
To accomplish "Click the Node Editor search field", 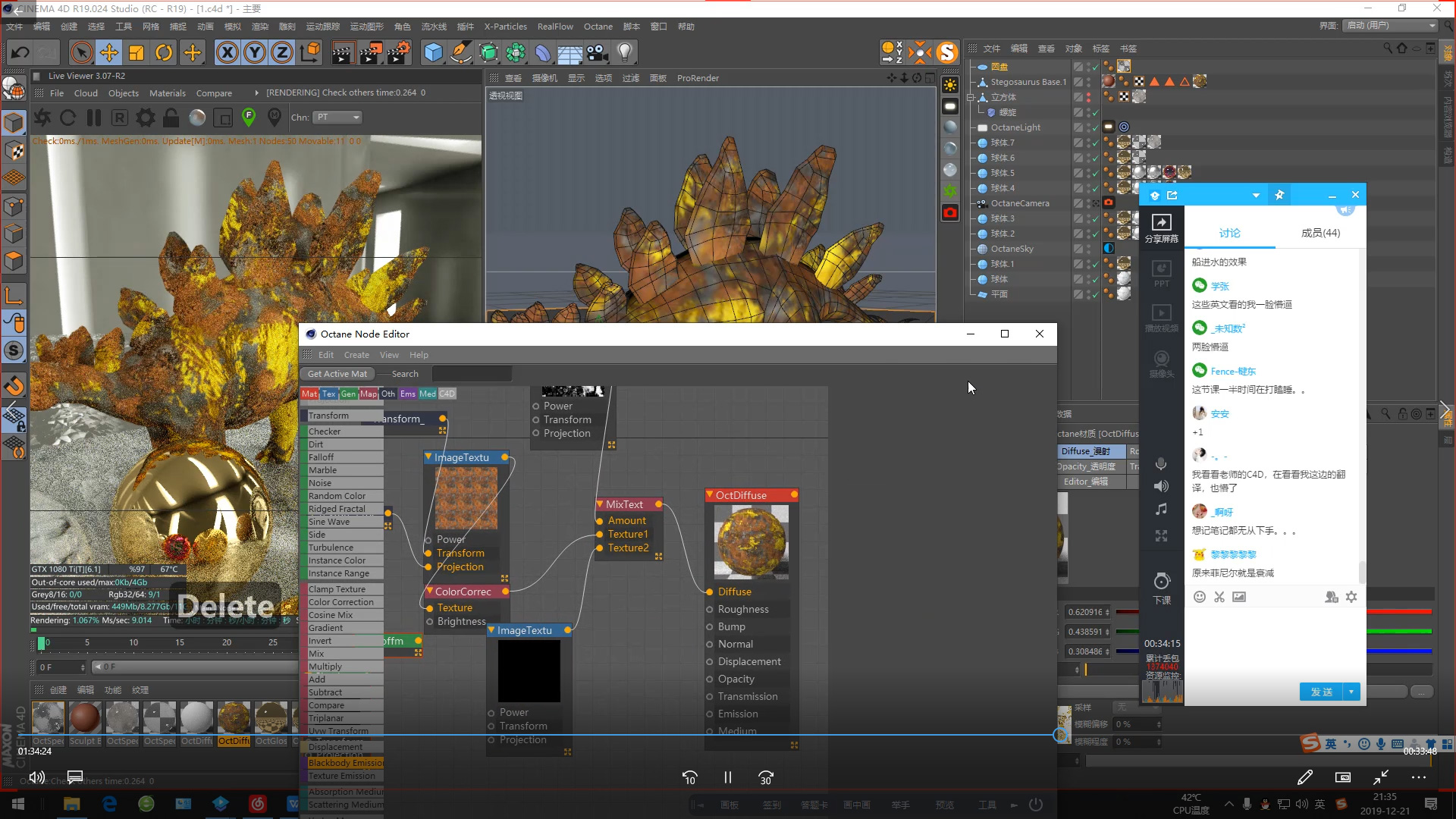I will (x=472, y=374).
